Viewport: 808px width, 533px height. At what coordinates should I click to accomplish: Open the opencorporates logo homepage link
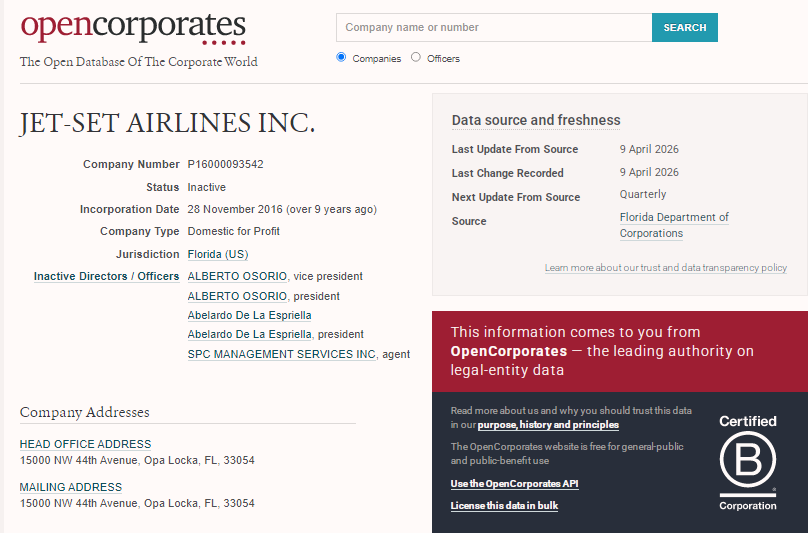(x=133, y=28)
